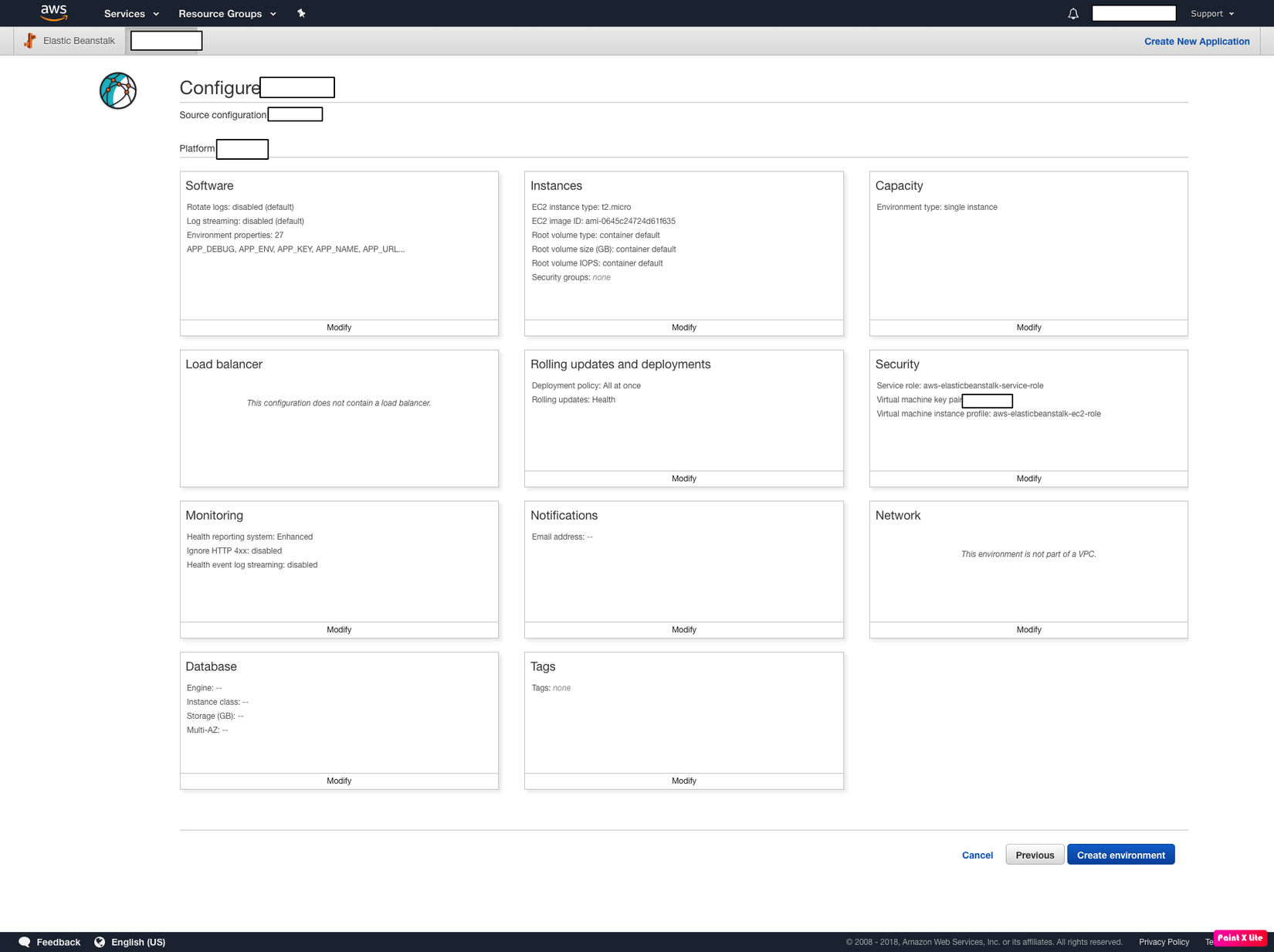Select English (US) language option
The height and width of the screenshot is (952, 1274).
138,942
